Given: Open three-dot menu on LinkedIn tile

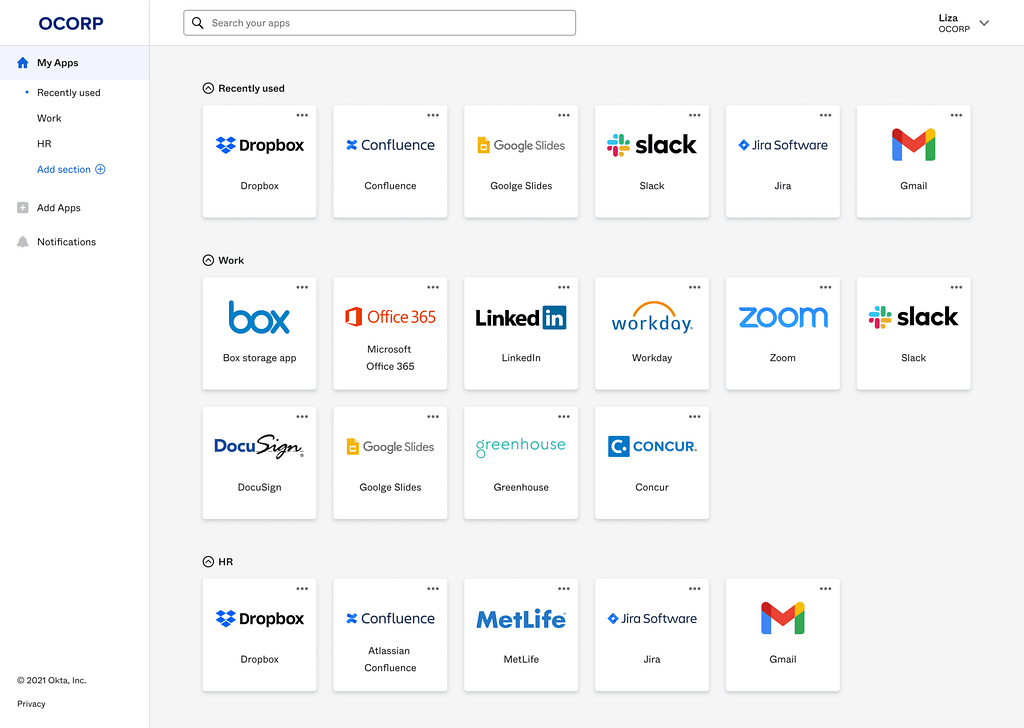Looking at the screenshot, I should point(564,287).
